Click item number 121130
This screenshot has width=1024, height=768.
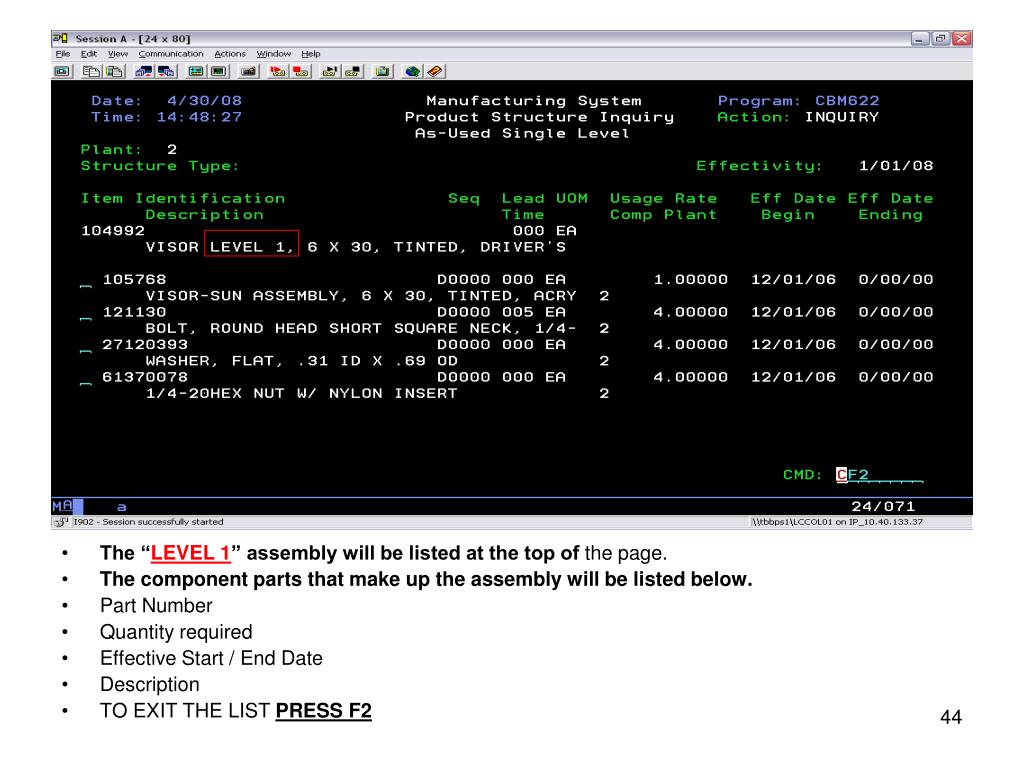pyautogui.click(x=134, y=312)
